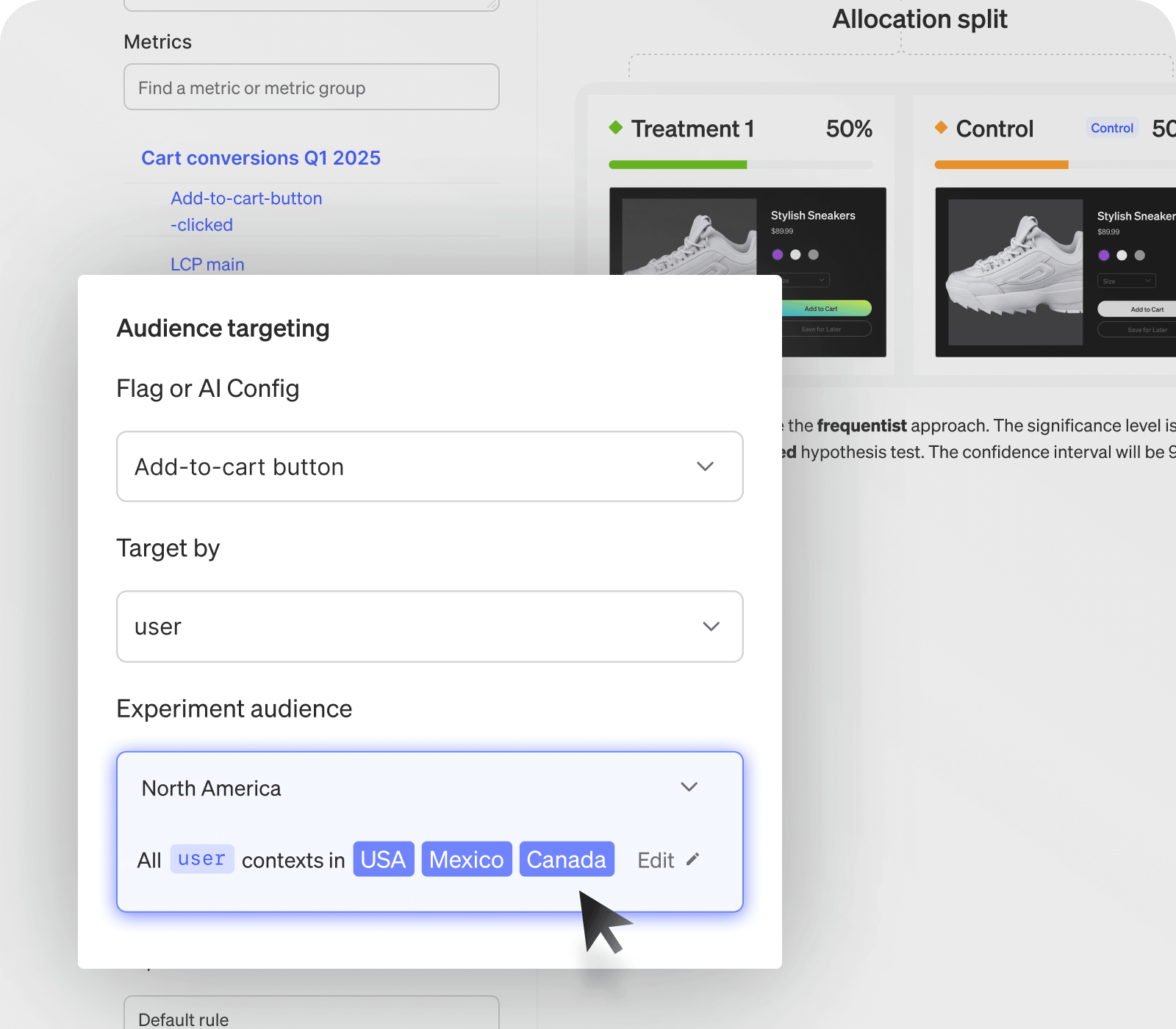This screenshot has width=1176, height=1029.
Task: Select purple color swatch in Control preview
Action: tap(1104, 255)
